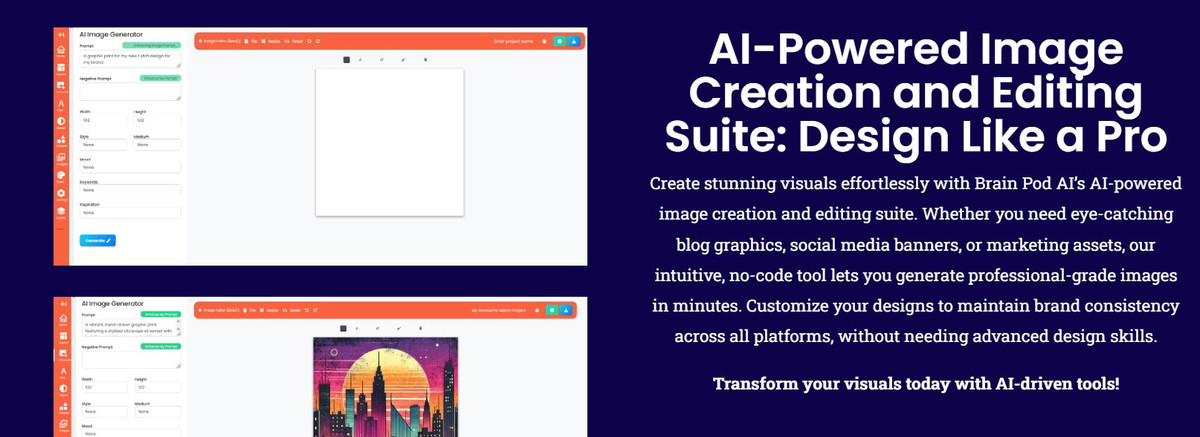Screen dimensions: 1200x437
Task: Click the trash icon above the cityscape image
Action: click(420, 328)
